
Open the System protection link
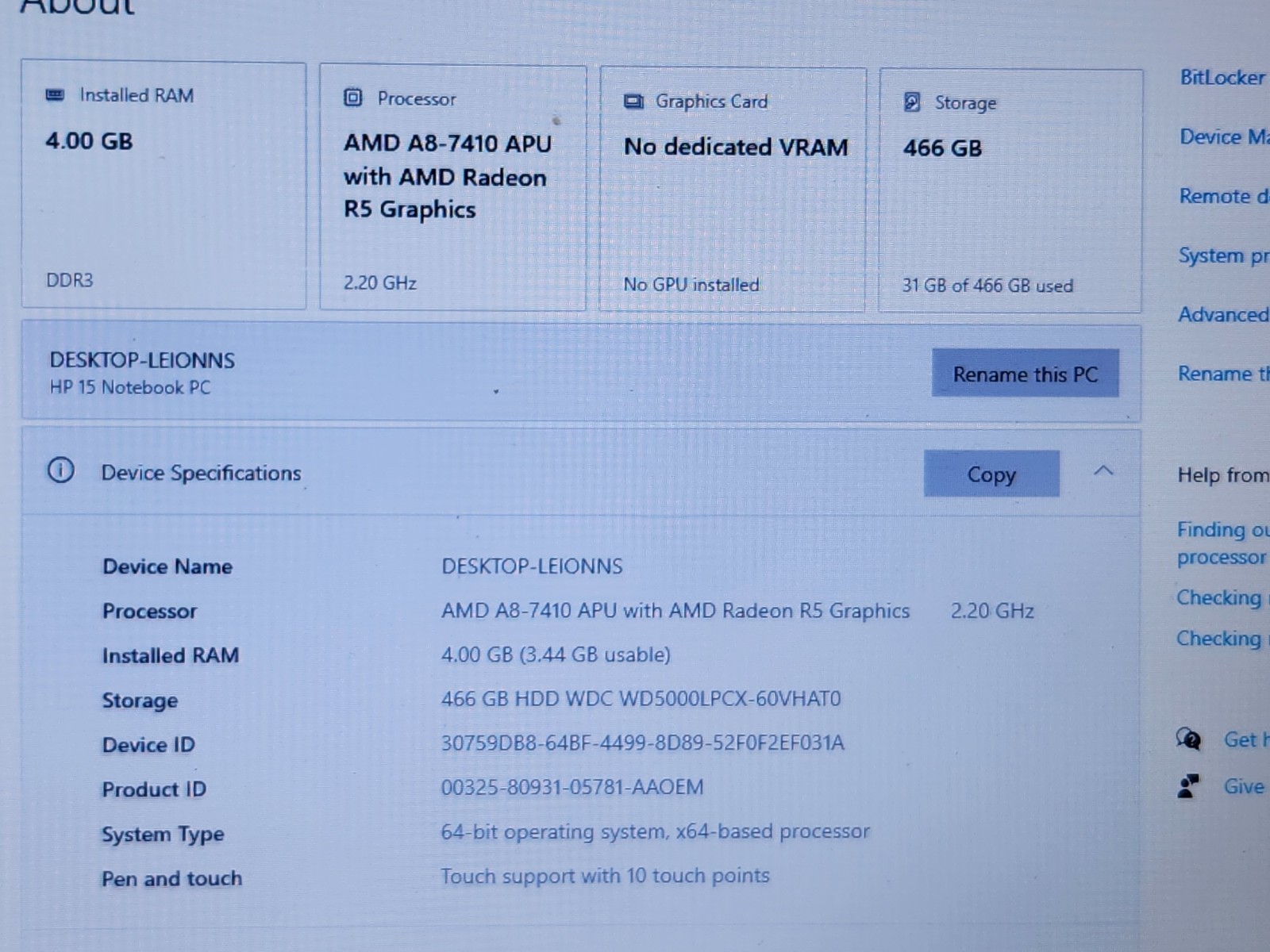pos(1223,255)
